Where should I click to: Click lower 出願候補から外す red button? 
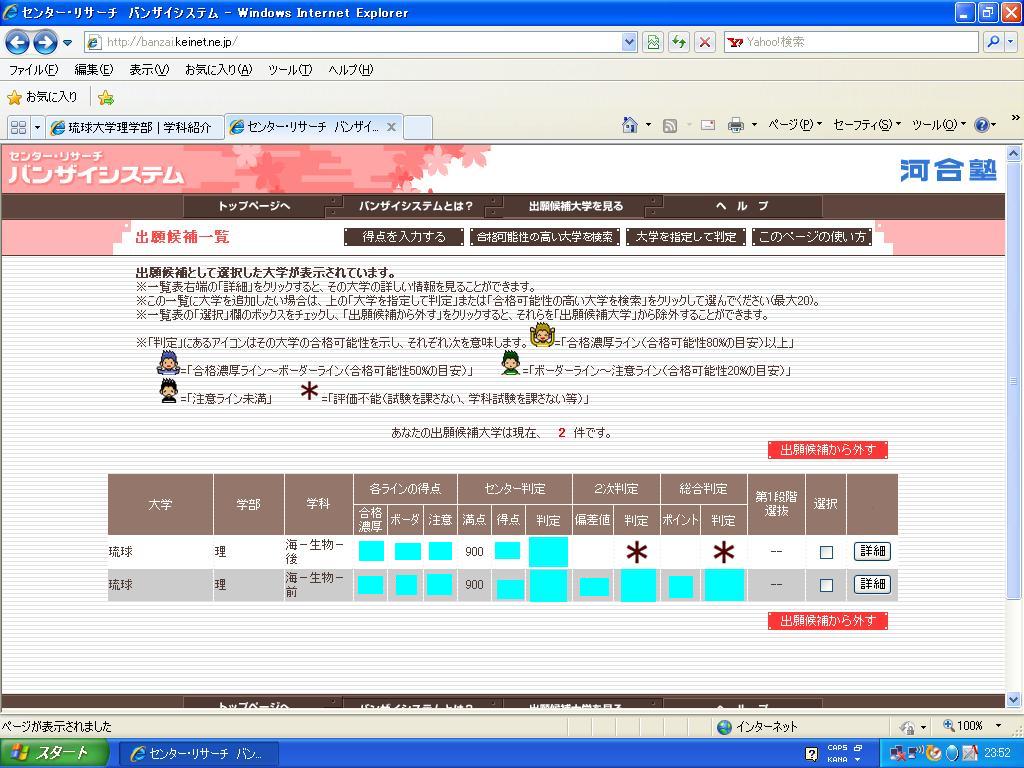point(828,620)
